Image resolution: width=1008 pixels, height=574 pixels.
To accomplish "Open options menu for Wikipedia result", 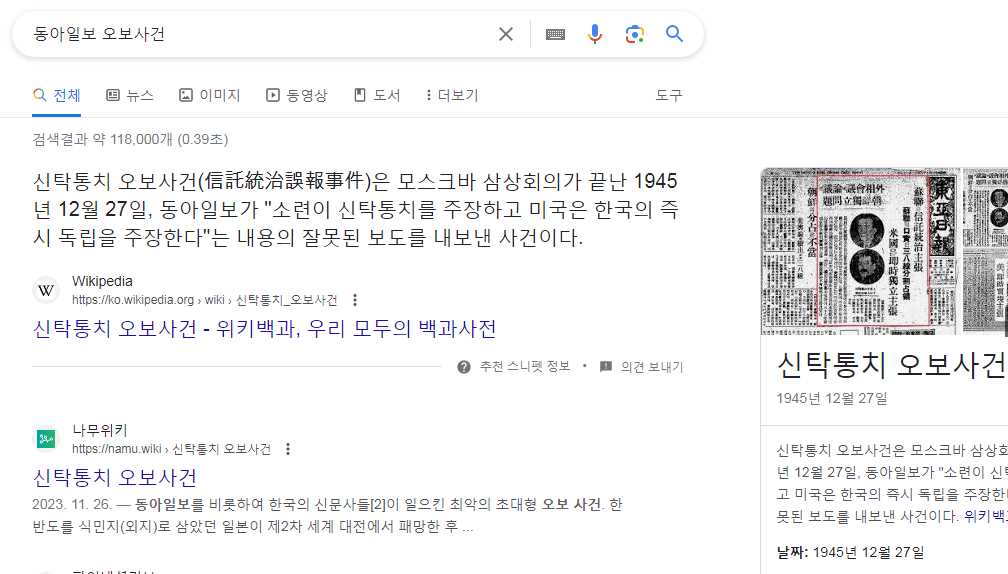I will point(355,300).
